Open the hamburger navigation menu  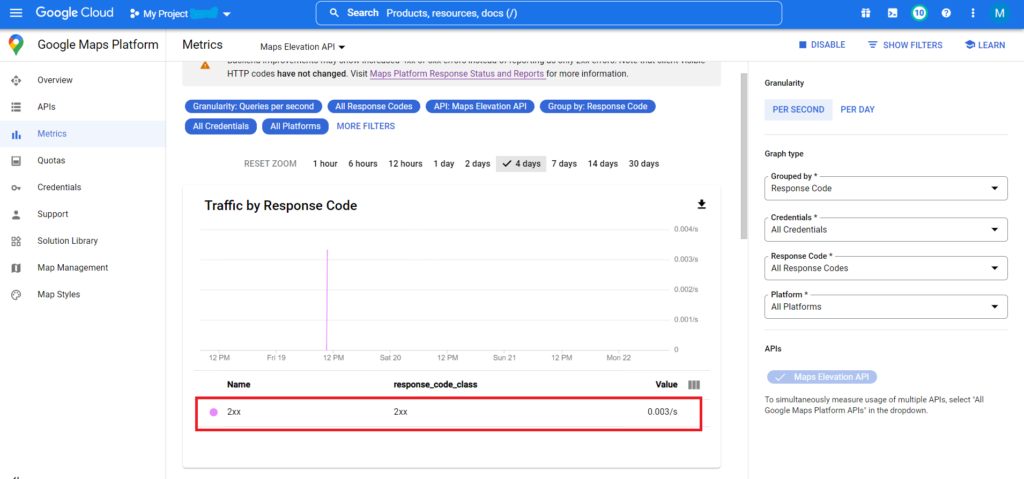point(16,13)
